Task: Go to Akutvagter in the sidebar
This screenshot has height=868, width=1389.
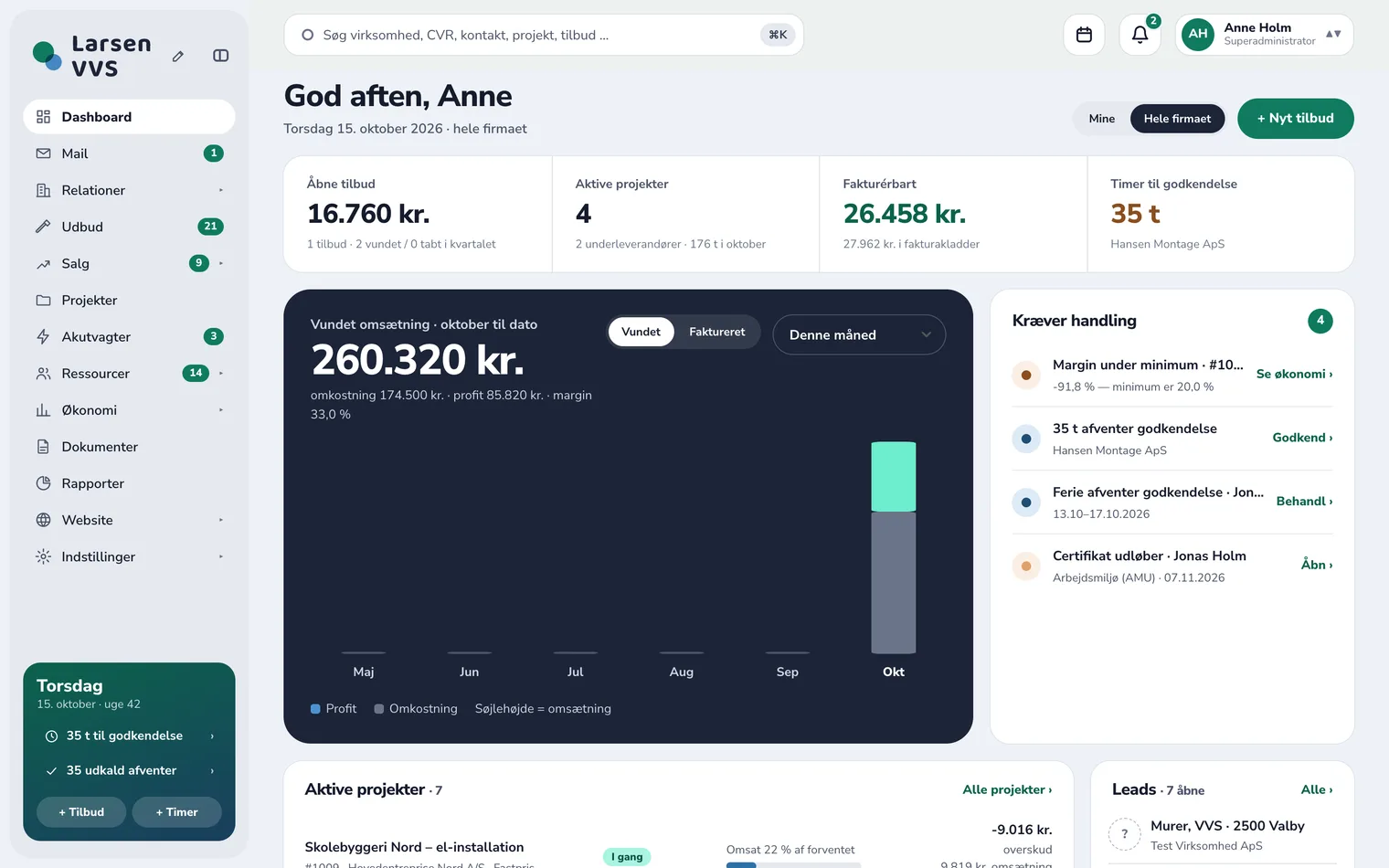Action: click(x=129, y=336)
